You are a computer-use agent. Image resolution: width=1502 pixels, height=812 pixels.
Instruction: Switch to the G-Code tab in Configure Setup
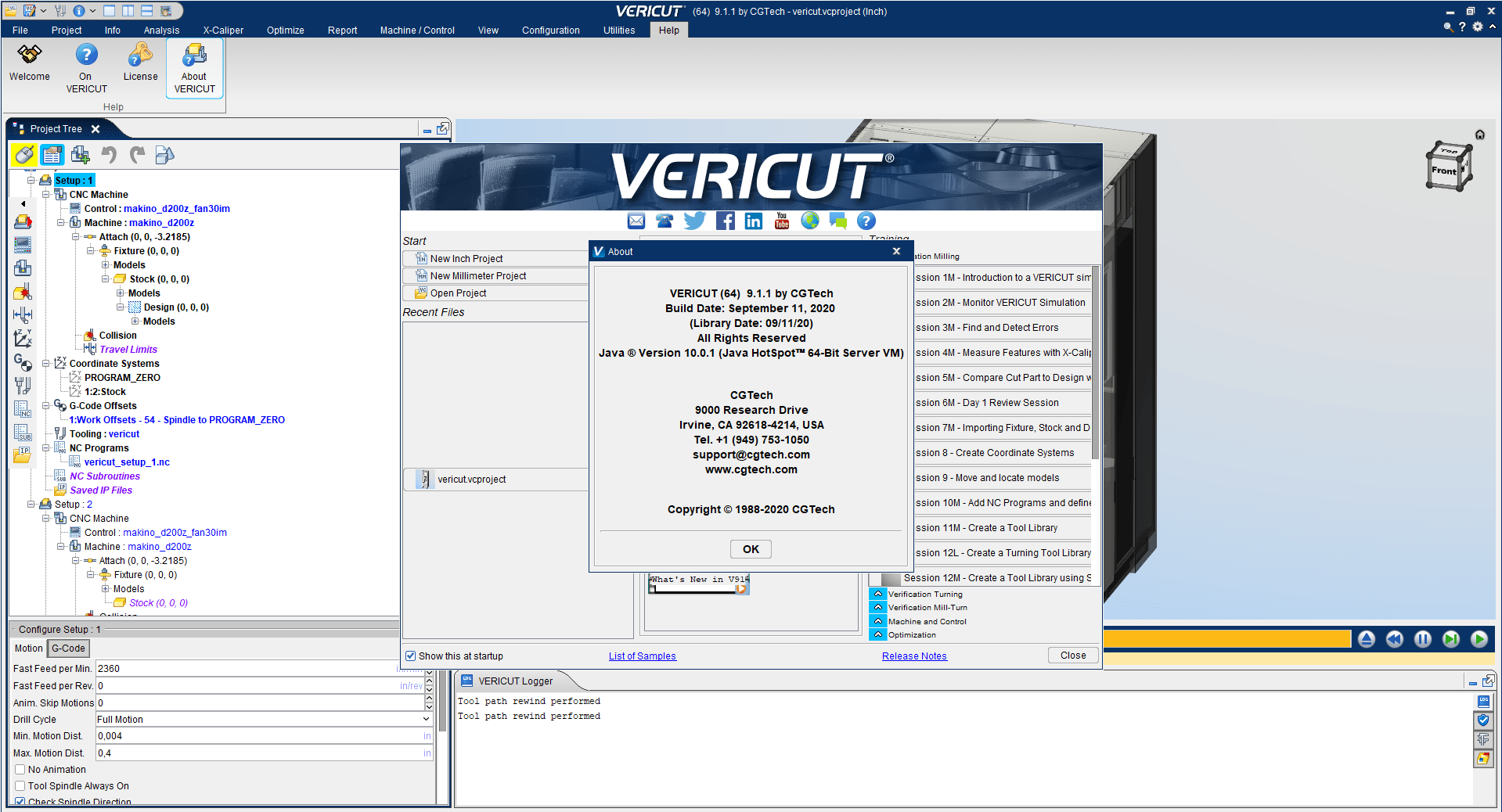click(68, 649)
